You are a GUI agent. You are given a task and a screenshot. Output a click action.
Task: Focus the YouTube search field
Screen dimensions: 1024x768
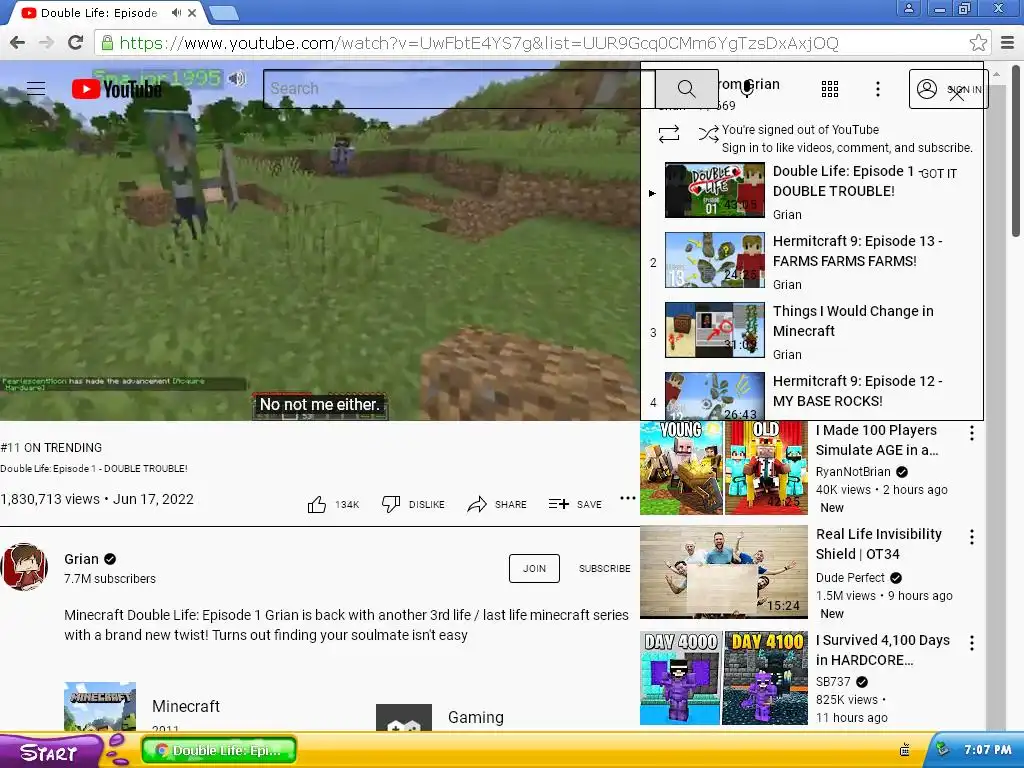(x=459, y=88)
